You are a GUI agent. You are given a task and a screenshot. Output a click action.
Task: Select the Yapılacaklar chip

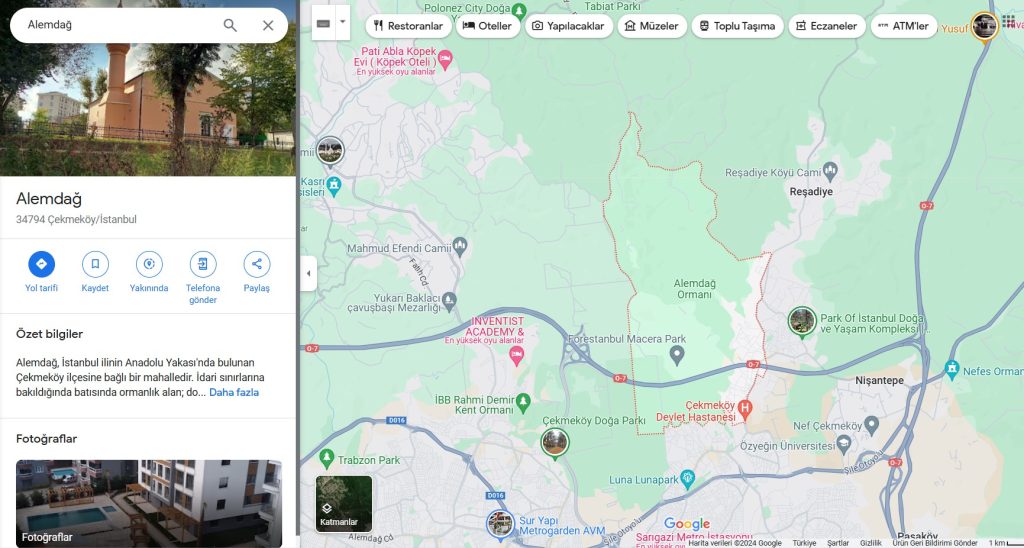coord(568,26)
